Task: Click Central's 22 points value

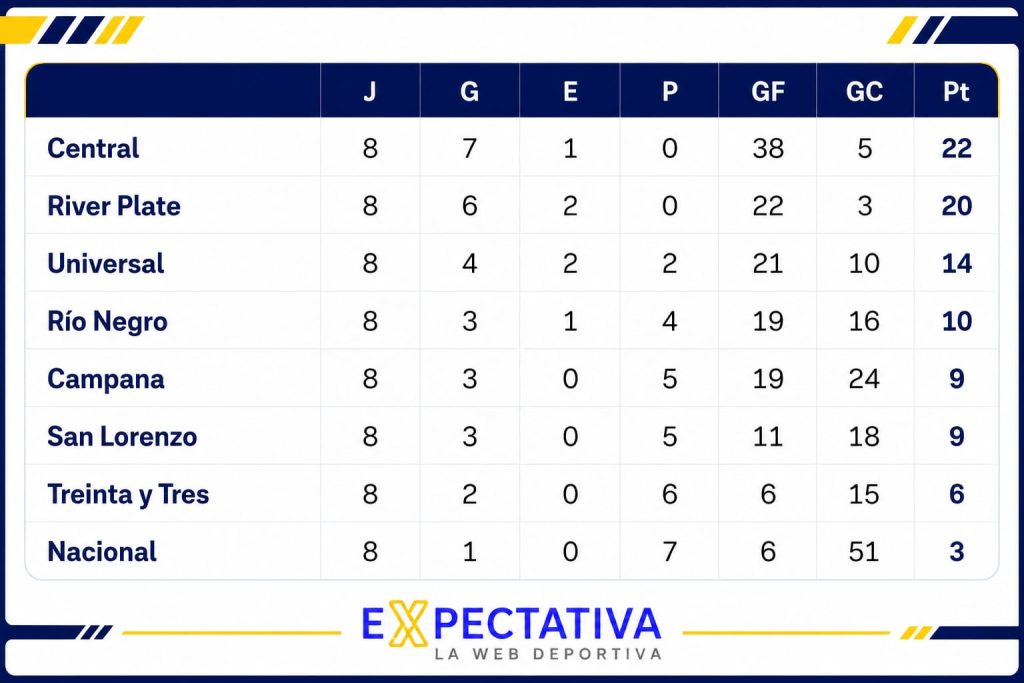Action: [x=957, y=148]
